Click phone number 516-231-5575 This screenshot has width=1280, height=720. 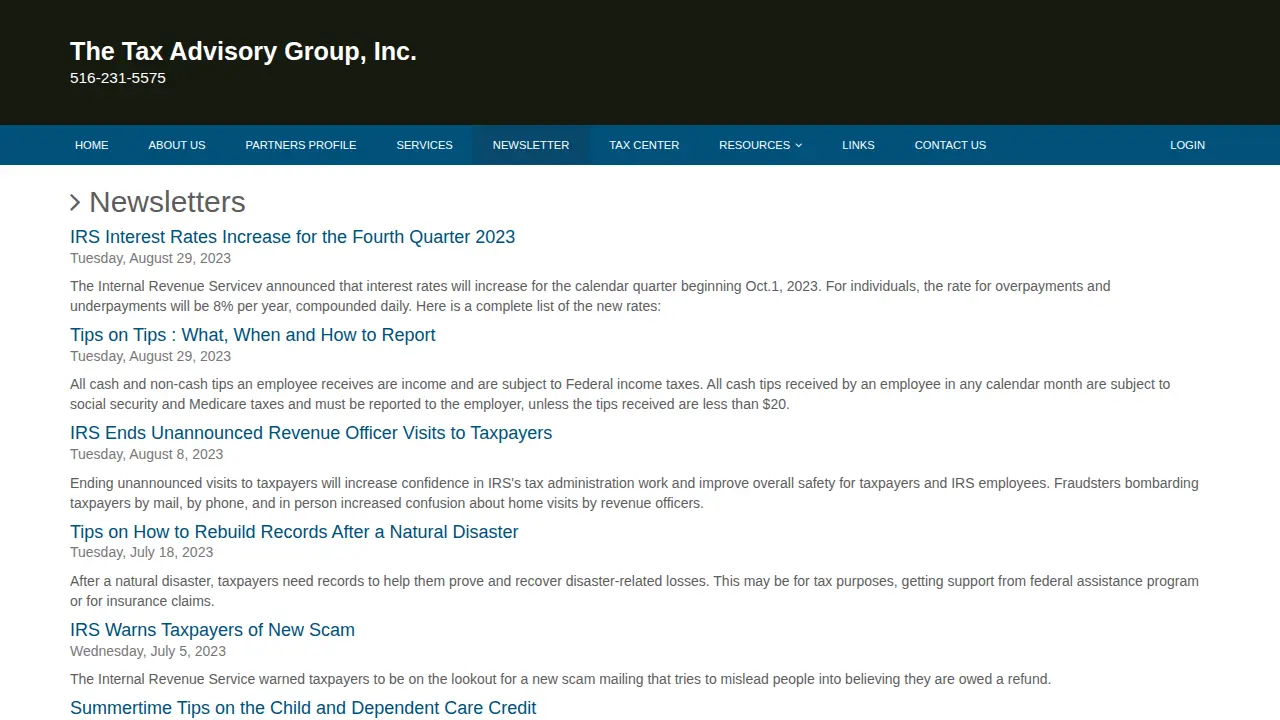pos(118,78)
